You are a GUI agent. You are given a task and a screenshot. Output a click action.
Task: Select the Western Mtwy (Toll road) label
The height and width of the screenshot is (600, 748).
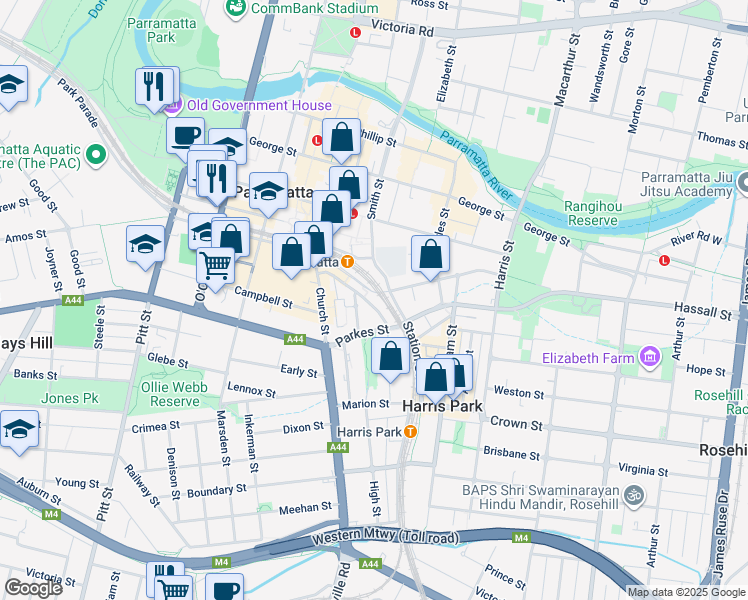coord(385,536)
